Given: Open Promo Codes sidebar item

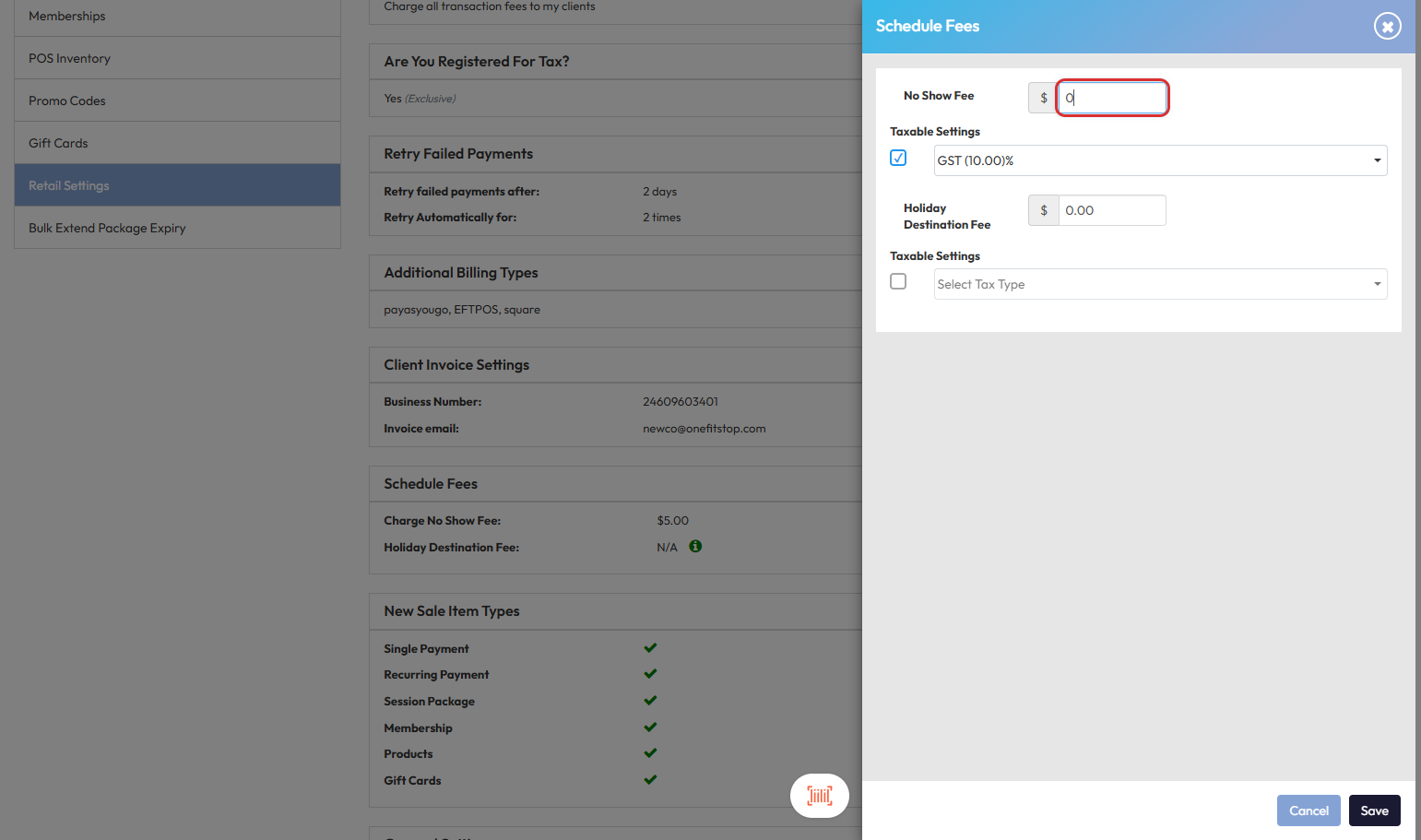Looking at the screenshot, I should (x=67, y=101).
